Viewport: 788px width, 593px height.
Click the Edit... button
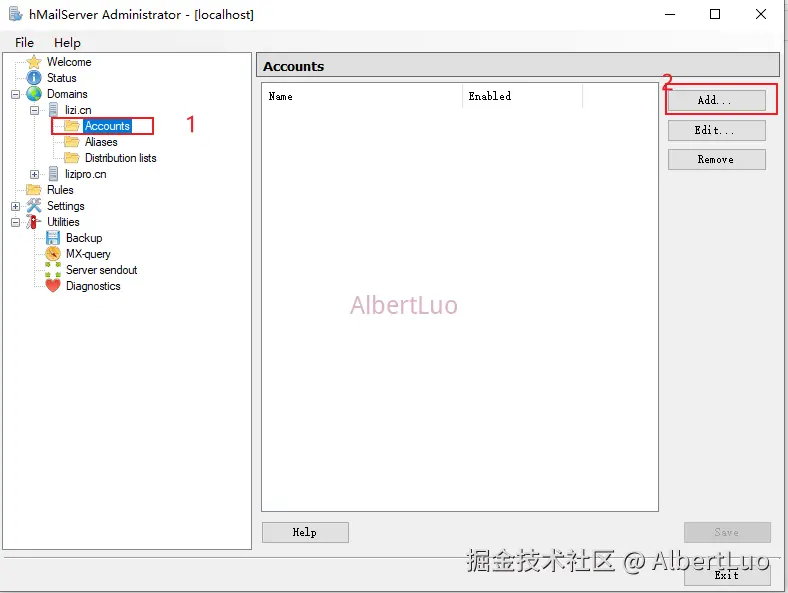717,130
